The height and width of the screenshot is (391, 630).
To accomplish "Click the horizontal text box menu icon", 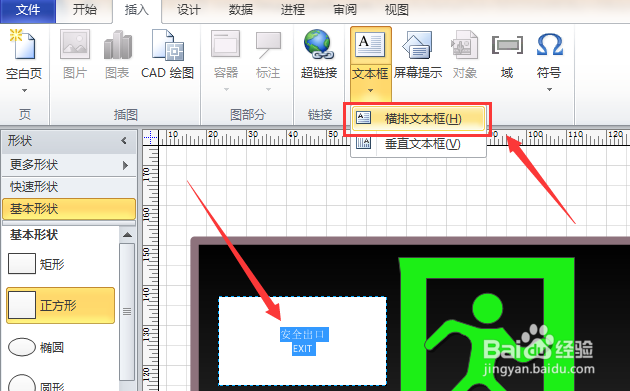I will pos(364,118).
